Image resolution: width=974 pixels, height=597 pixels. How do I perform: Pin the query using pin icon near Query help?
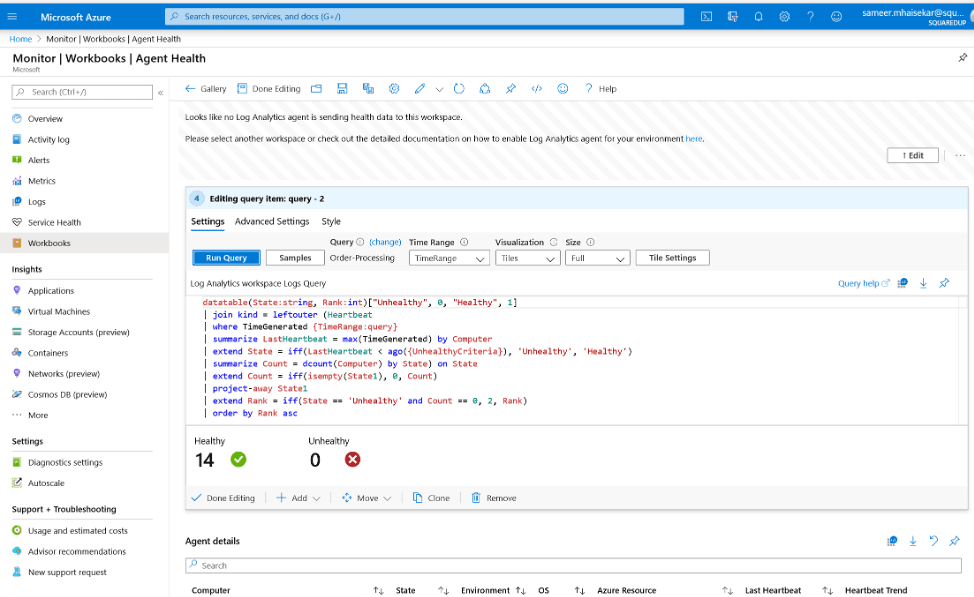click(944, 283)
